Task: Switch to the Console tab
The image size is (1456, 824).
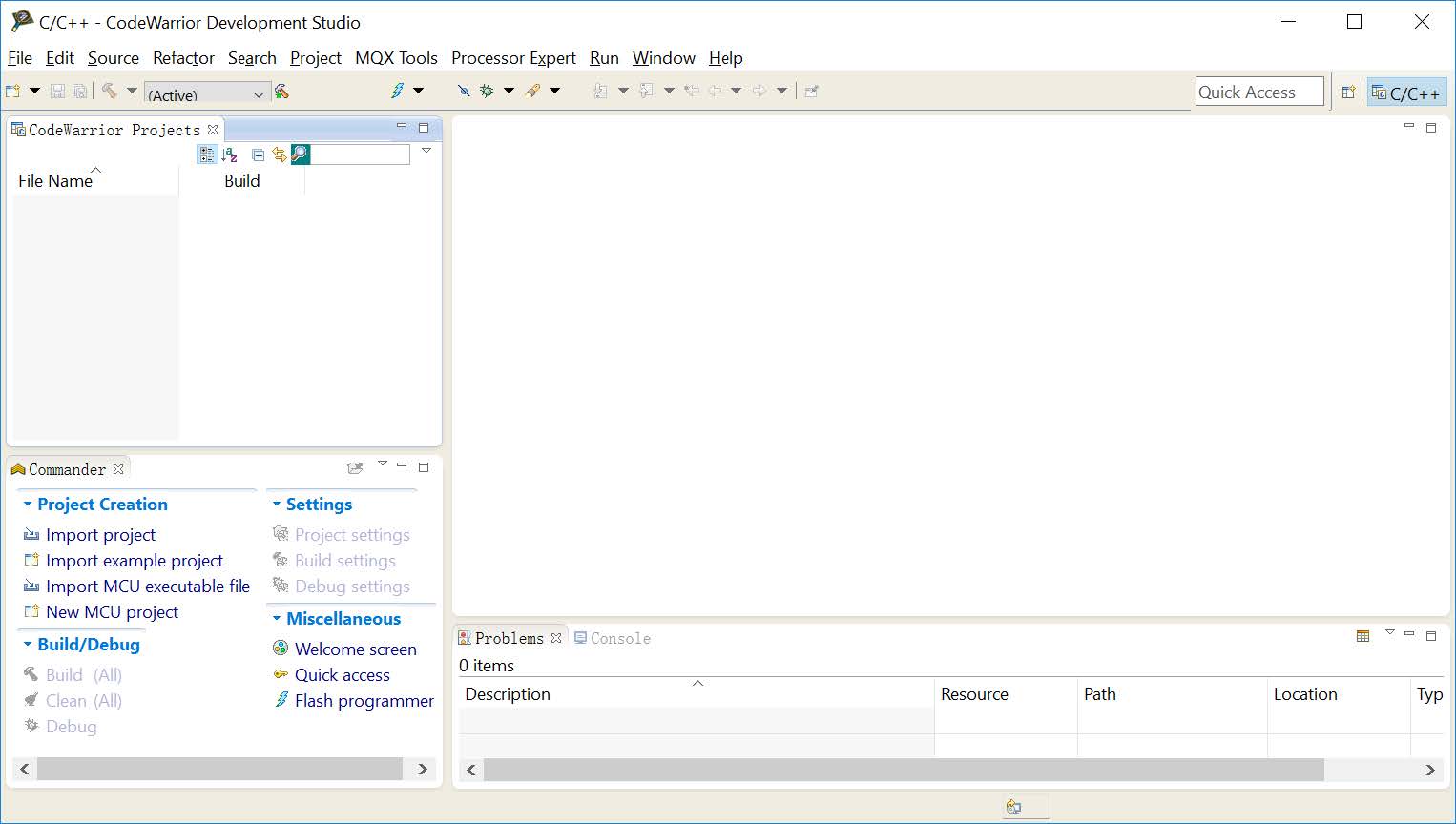Action: [613, 638]
